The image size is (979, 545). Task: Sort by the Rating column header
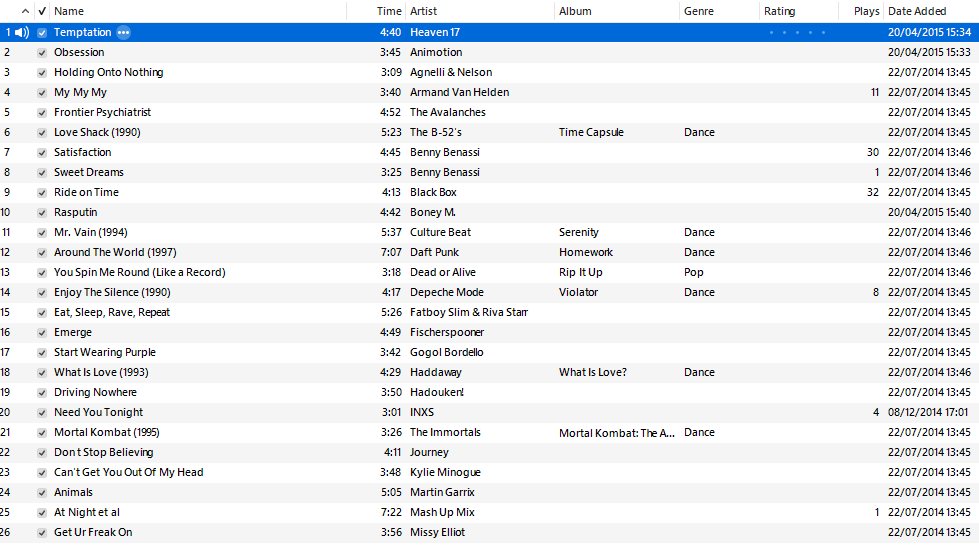tap(779, 11)
